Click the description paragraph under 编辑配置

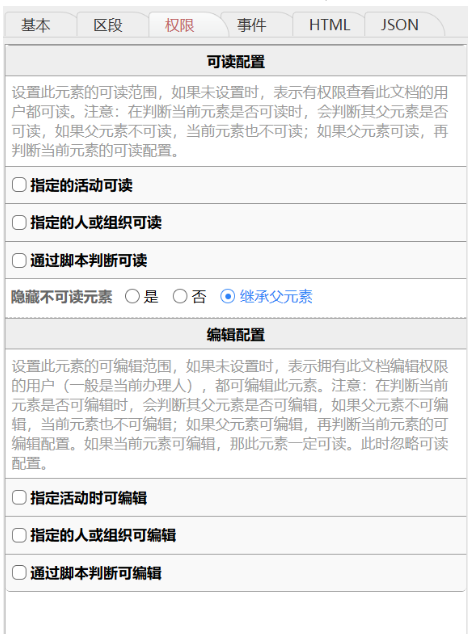pos(230,414)
